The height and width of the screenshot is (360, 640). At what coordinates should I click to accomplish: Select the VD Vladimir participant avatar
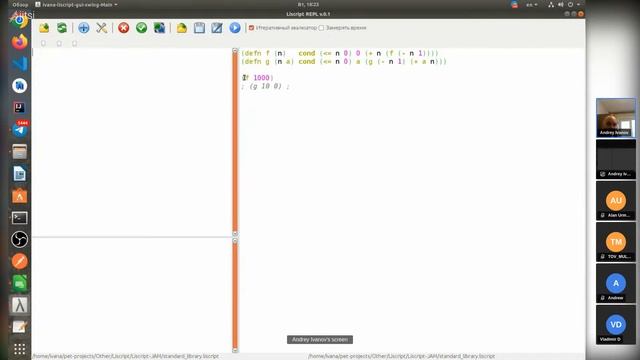pos(616,324)
